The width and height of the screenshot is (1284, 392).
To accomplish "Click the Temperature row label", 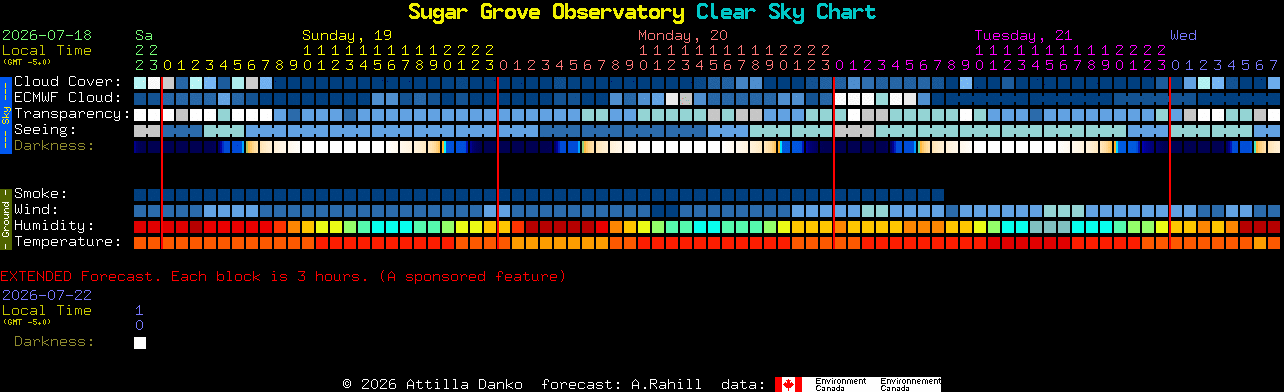I will [x=67, y=241].
